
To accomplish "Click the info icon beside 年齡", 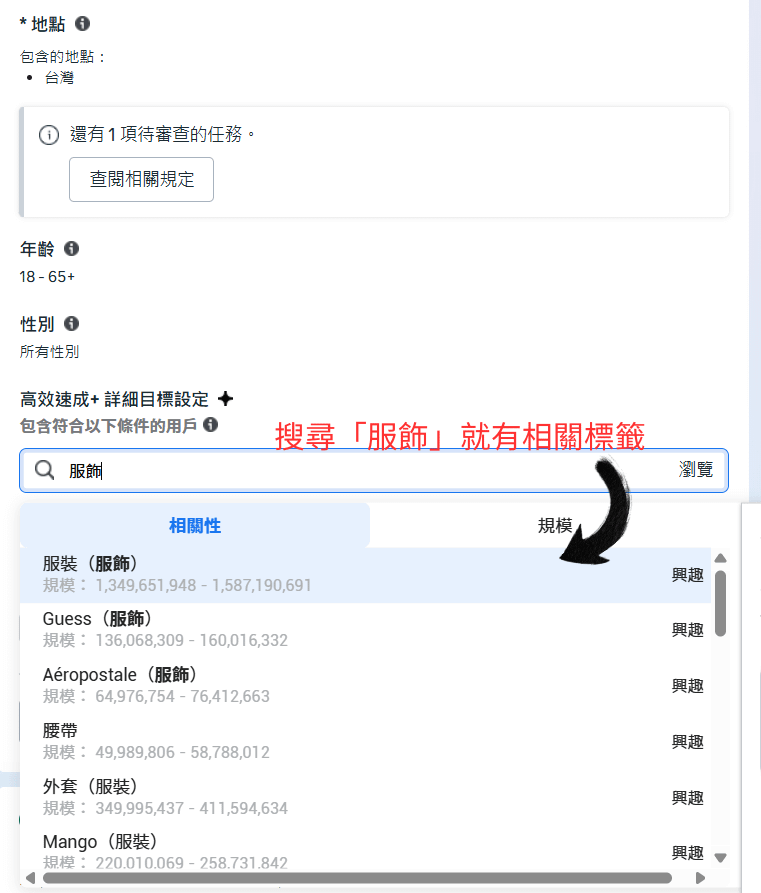I will tap(71, 248).
